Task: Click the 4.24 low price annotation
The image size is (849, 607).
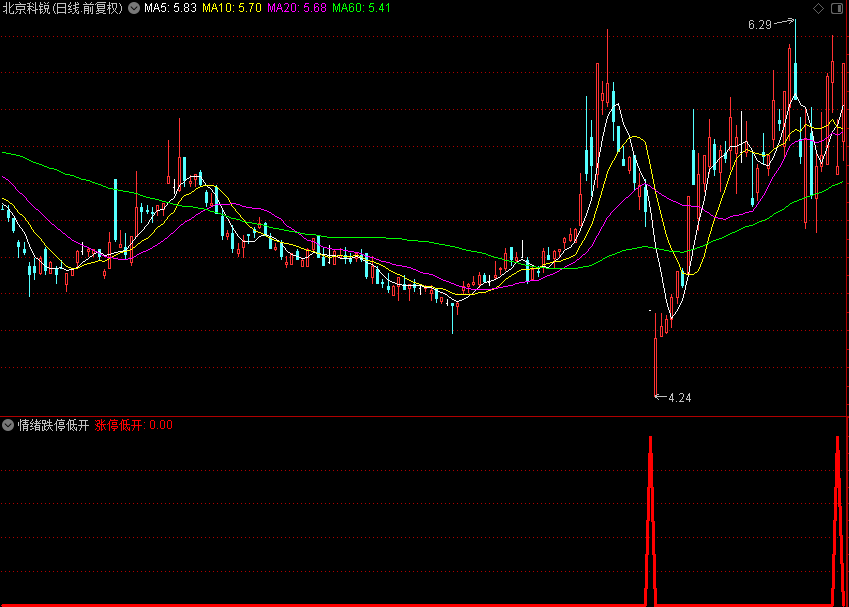Action: pyautogui.click(x=680, y=398)
